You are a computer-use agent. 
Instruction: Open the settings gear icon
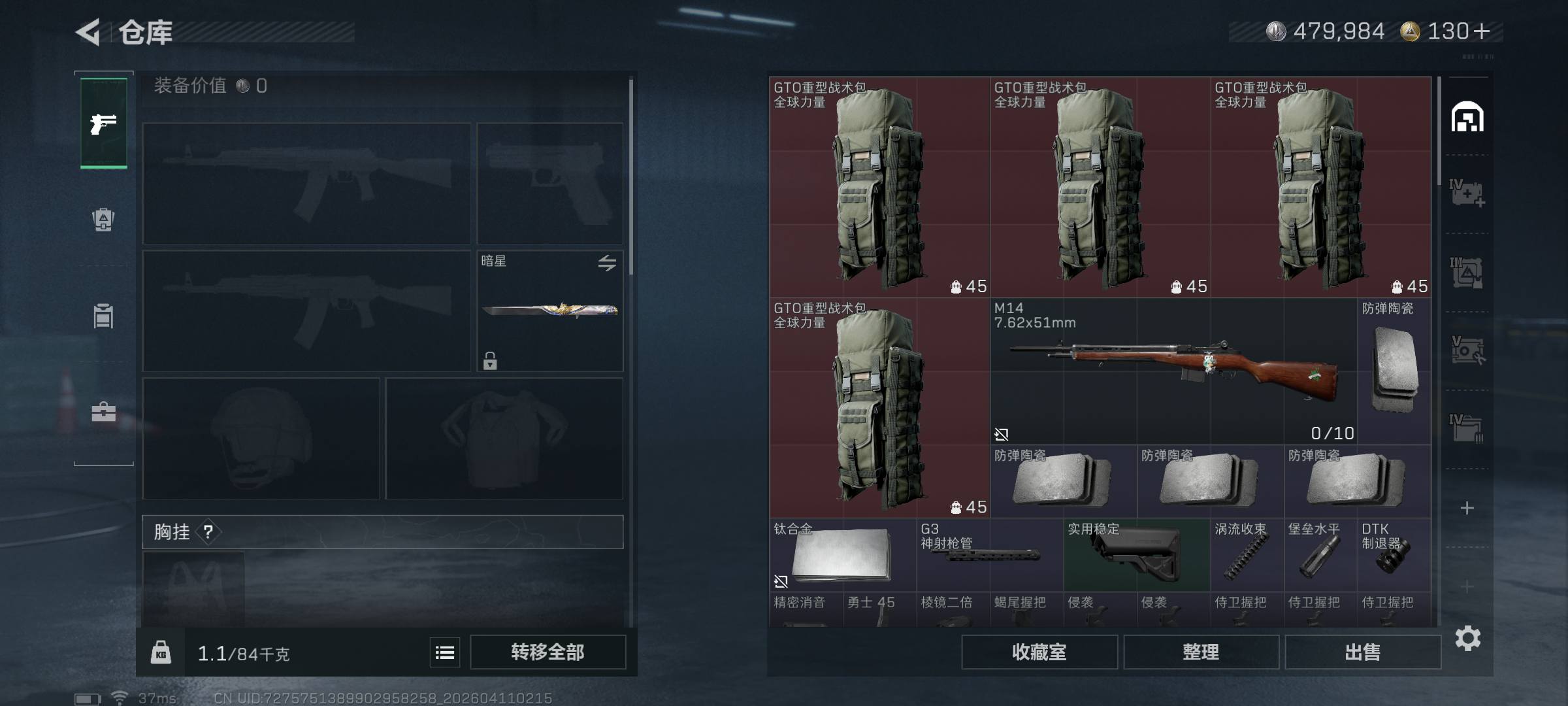1467,638
